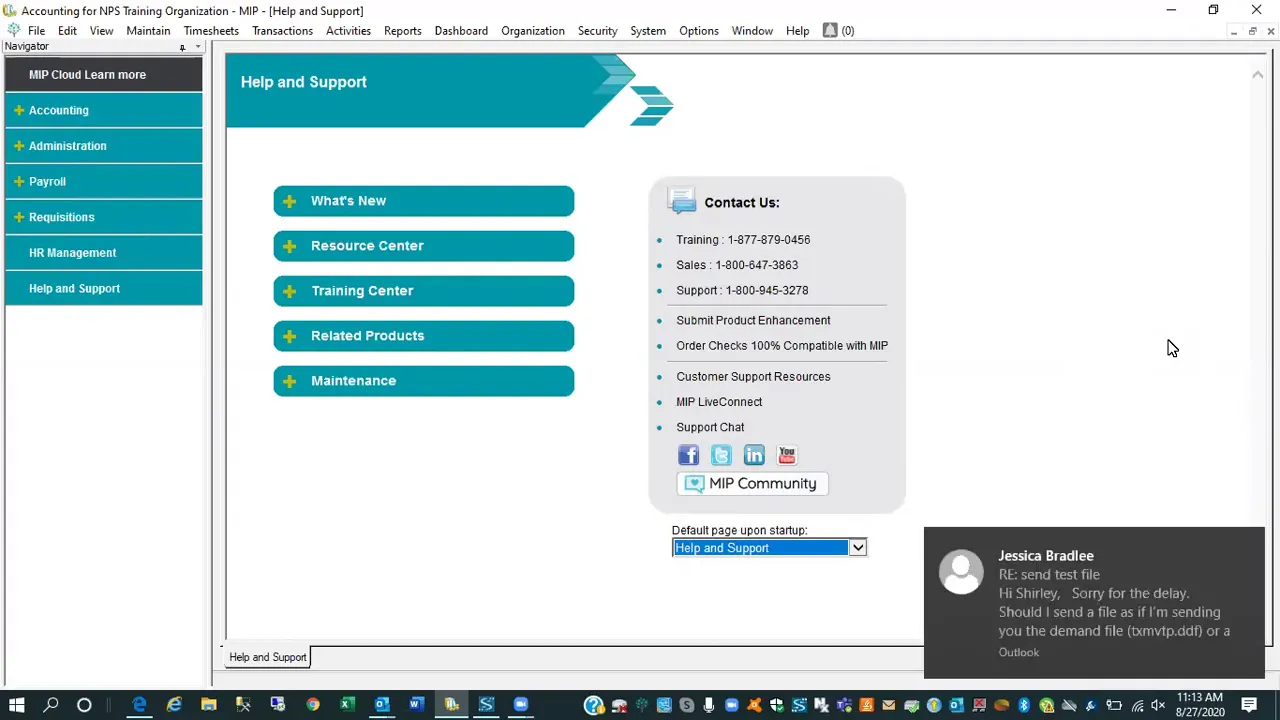Open the Organization menu
The height and width of the screenshot is (720, 1280).
tap(533, 31)
